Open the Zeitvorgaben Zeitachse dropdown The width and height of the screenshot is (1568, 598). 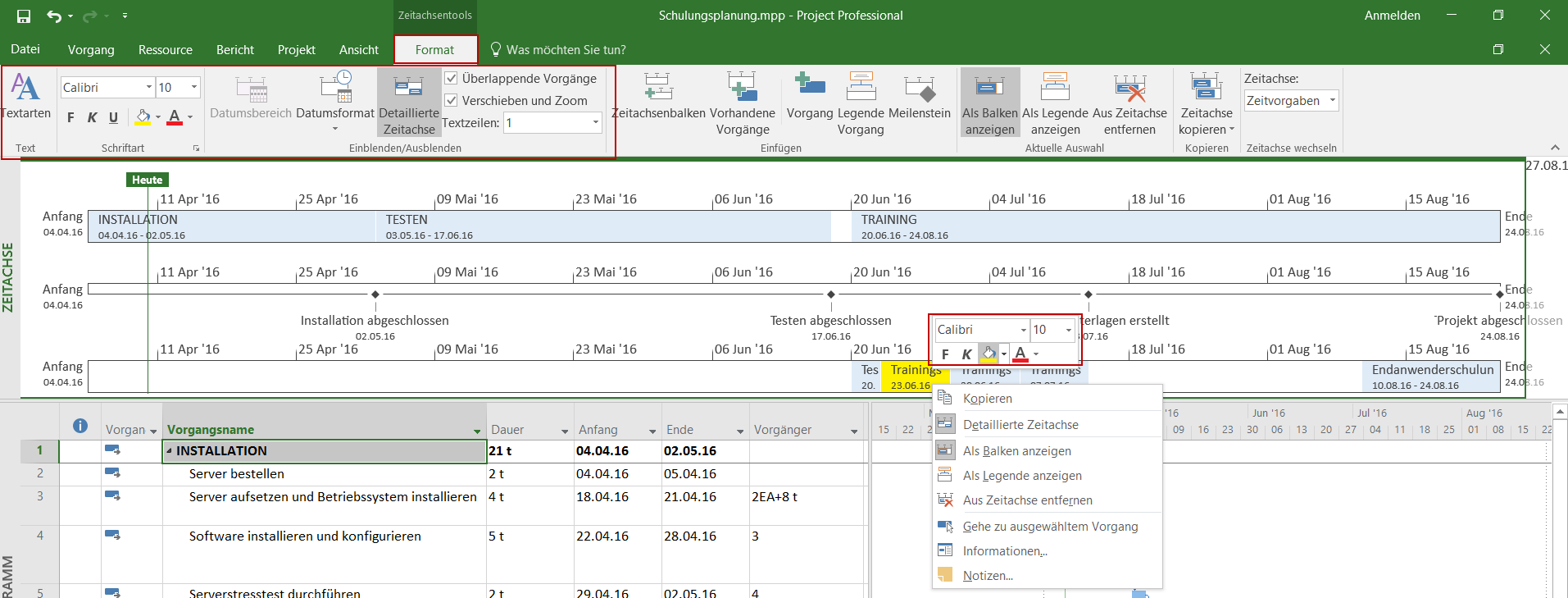click(x=1332, y=101)
